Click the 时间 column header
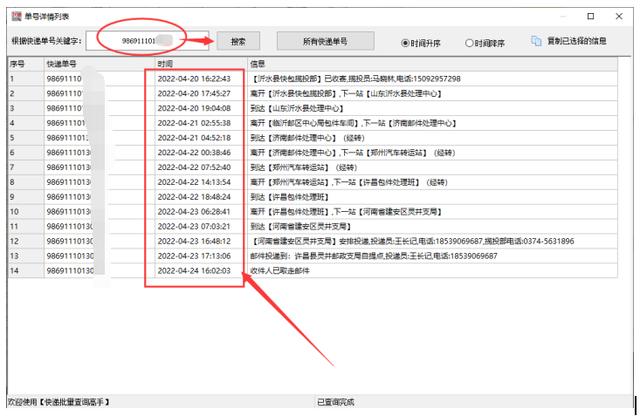The height and width of the screenshot is (416, 640). pyautogui.click(x=201, y=64)
